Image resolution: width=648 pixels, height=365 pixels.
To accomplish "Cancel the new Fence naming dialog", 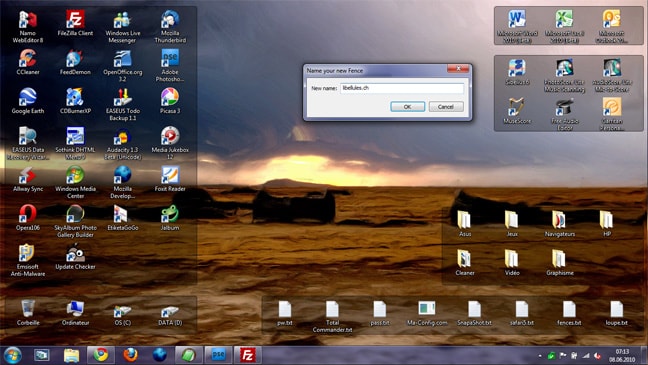I will 446,107.
